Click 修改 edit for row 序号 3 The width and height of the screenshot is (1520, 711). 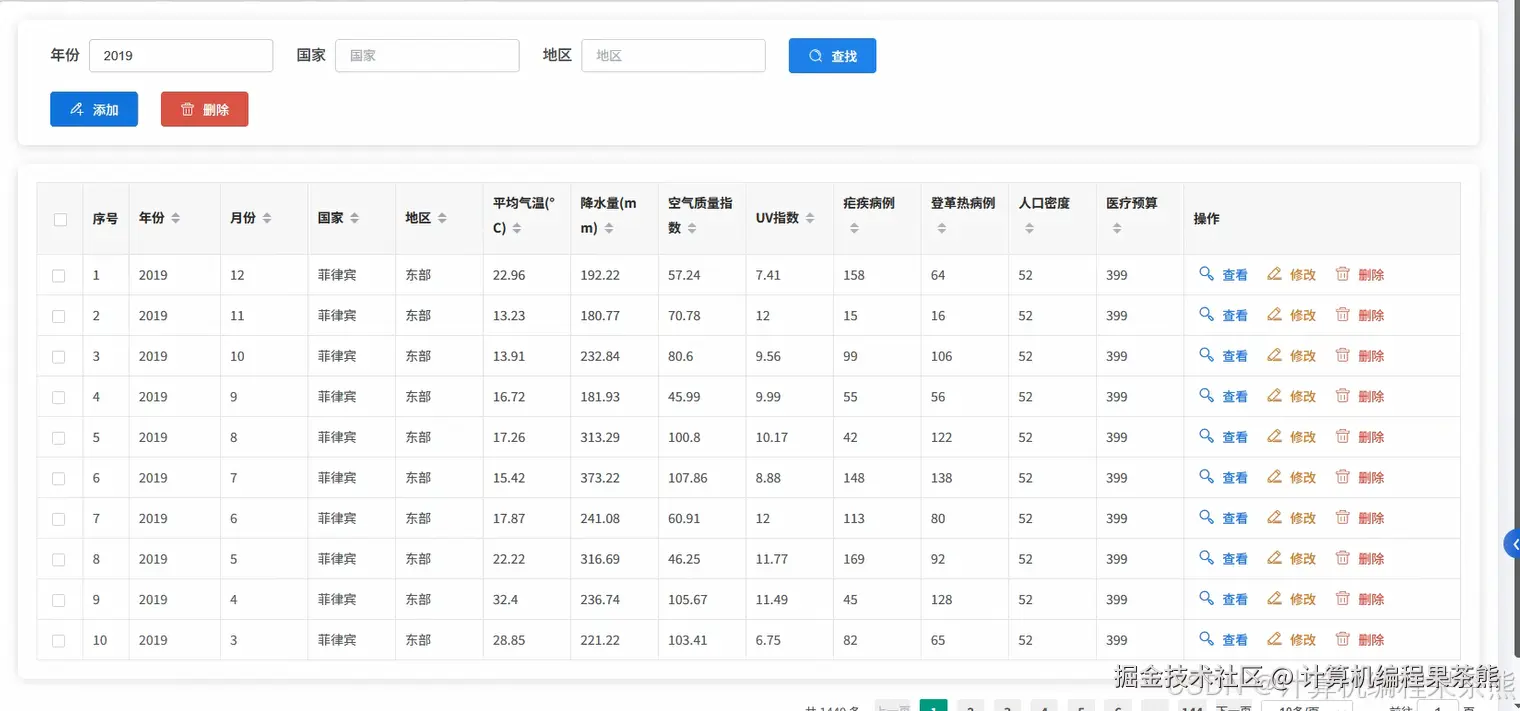coord(1291,356)
